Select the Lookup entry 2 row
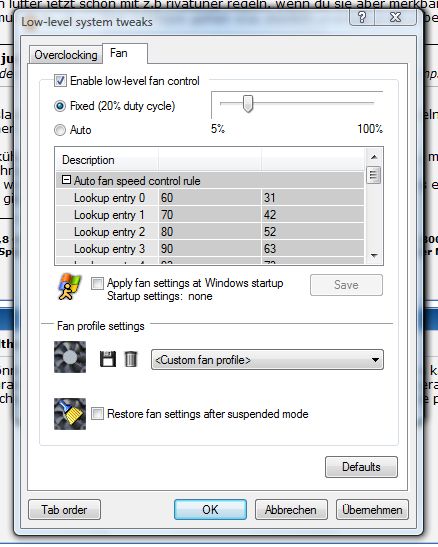Image resolution: width=438 pixels, height=547 pixels. (x=210, y=232)
